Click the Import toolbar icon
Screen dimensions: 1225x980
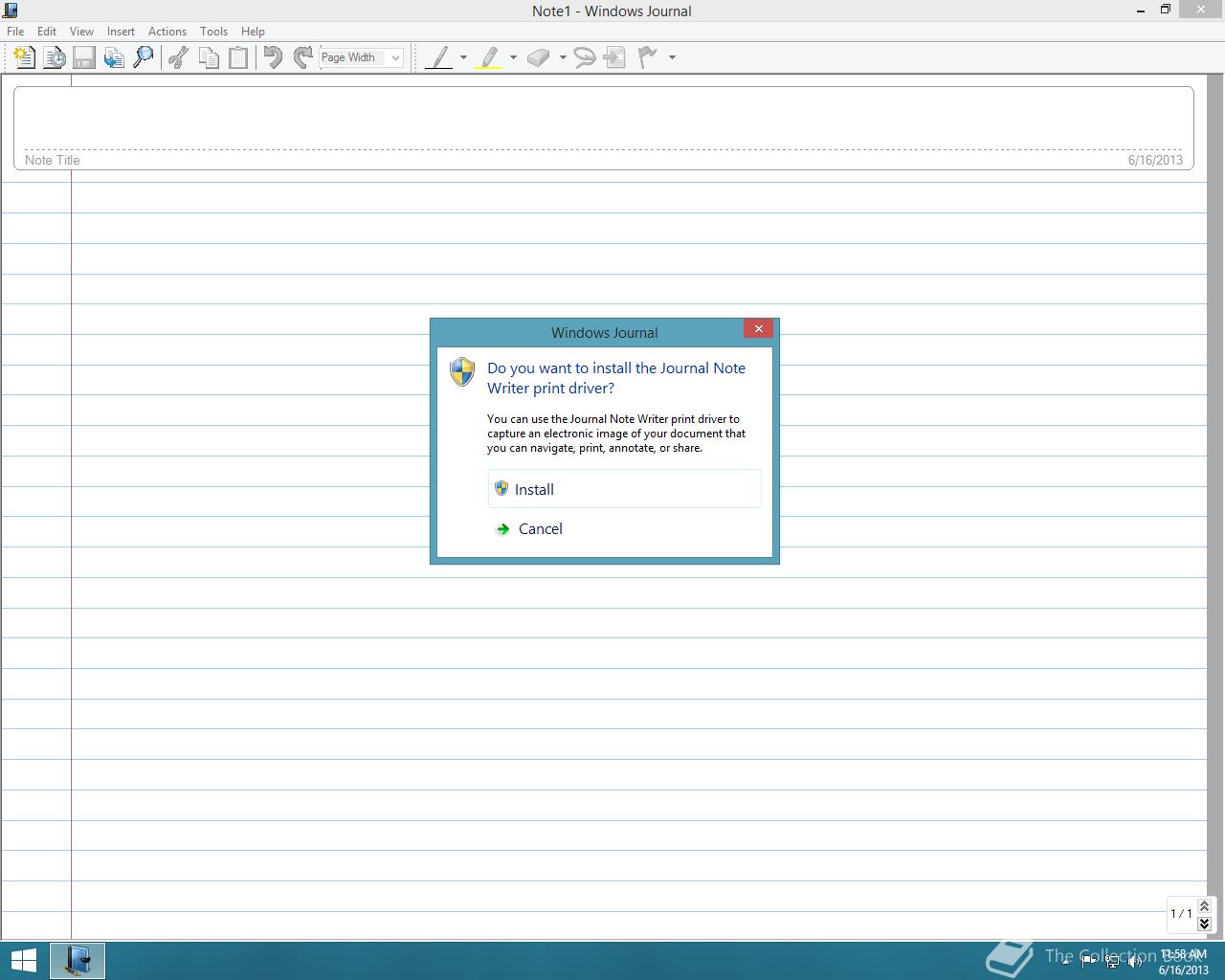114,57
